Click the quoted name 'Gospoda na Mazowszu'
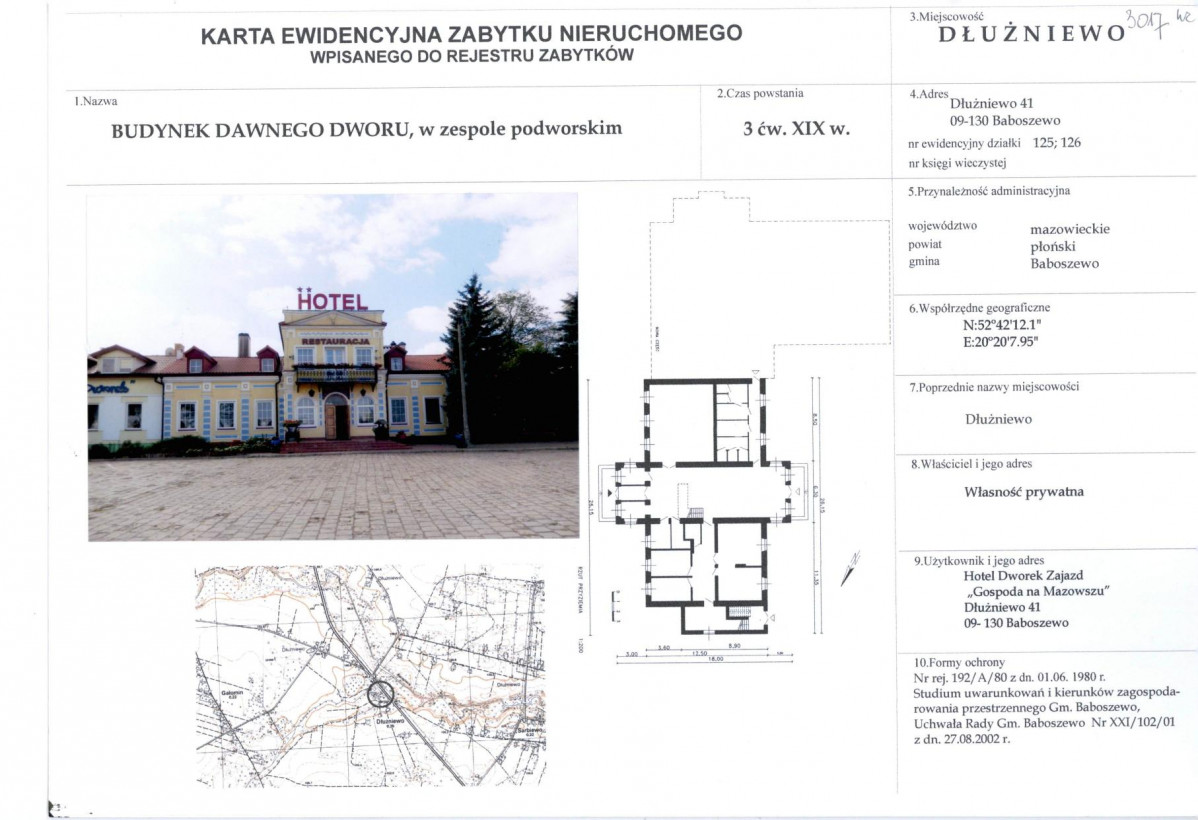 tap(1037, 592)
